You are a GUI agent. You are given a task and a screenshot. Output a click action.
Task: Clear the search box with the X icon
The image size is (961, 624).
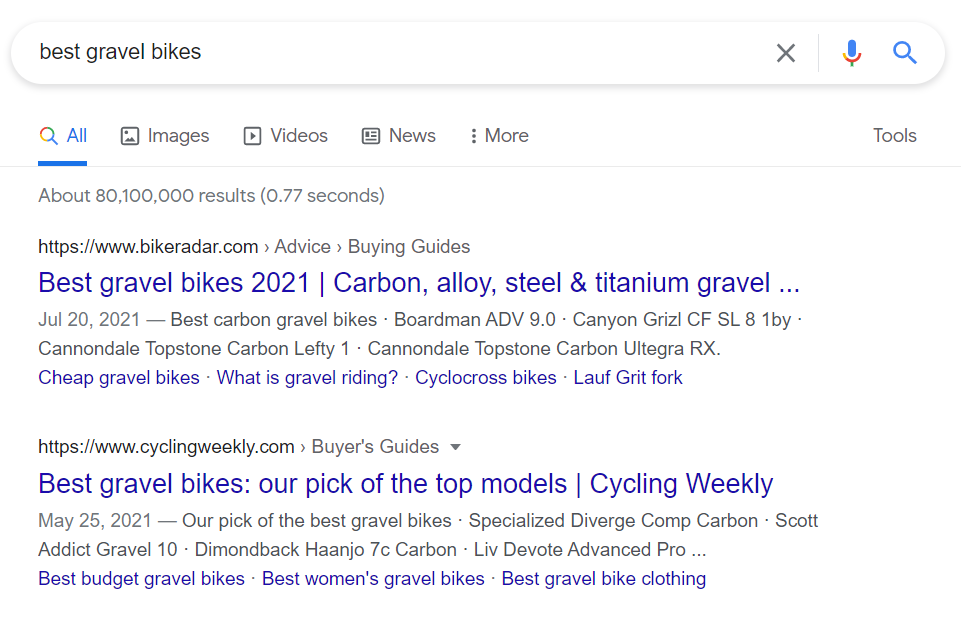click(786, 53)
